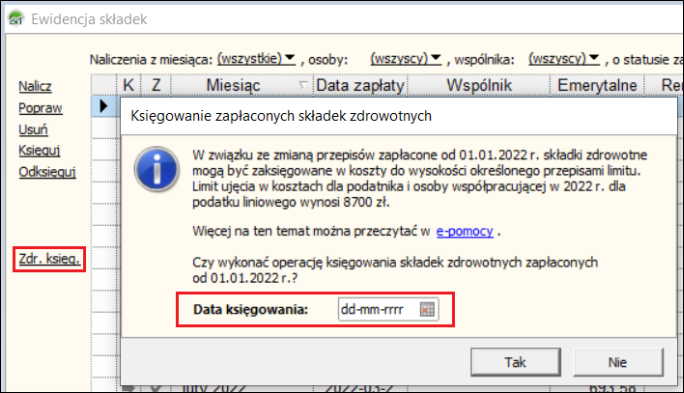Click the Popraw link
This screenshot has width=684, height=393.
point(40,108)
